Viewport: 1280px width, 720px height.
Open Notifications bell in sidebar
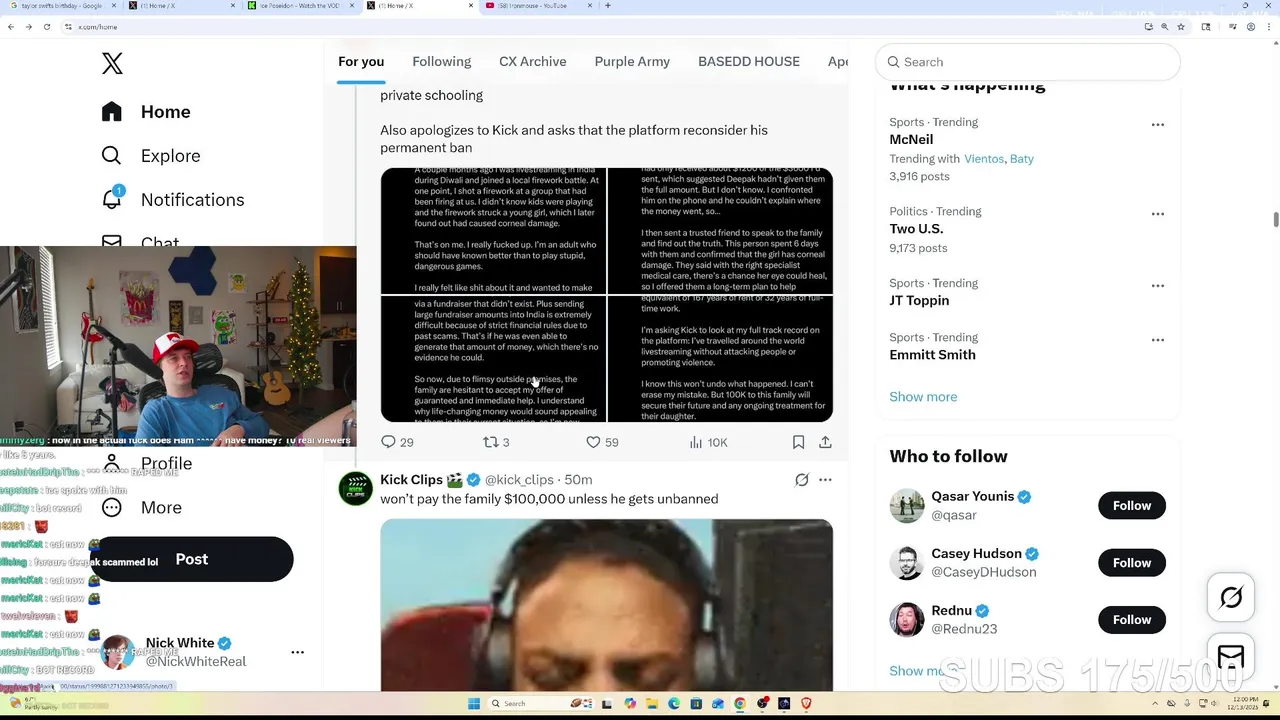coord(173,200)
